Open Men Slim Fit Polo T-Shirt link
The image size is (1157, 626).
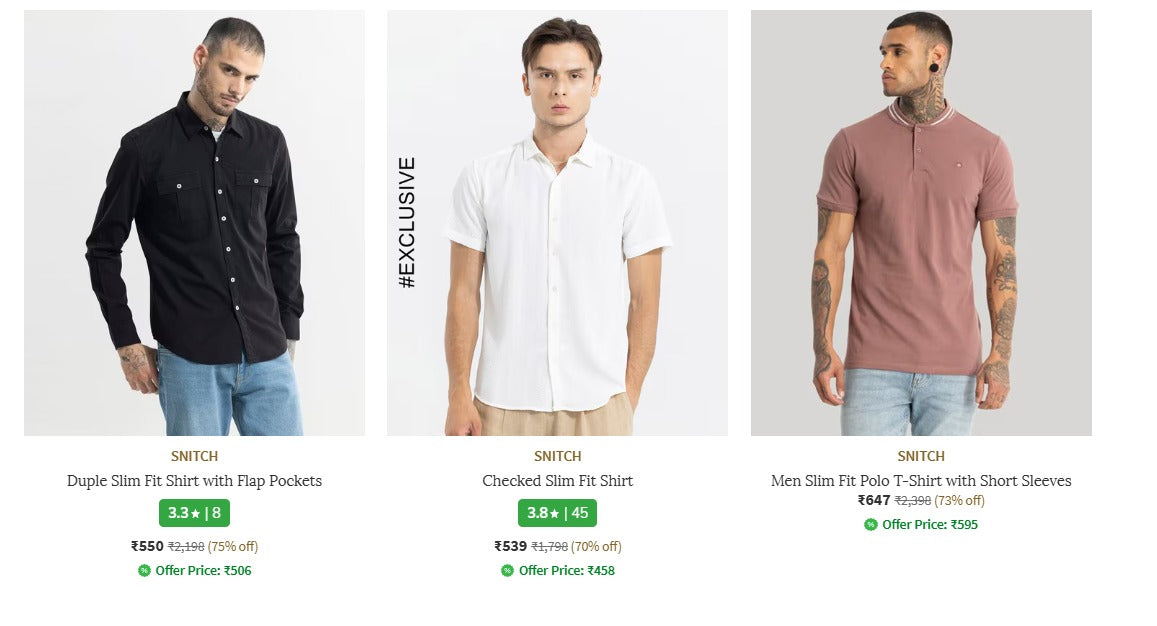tap(921, 481)
